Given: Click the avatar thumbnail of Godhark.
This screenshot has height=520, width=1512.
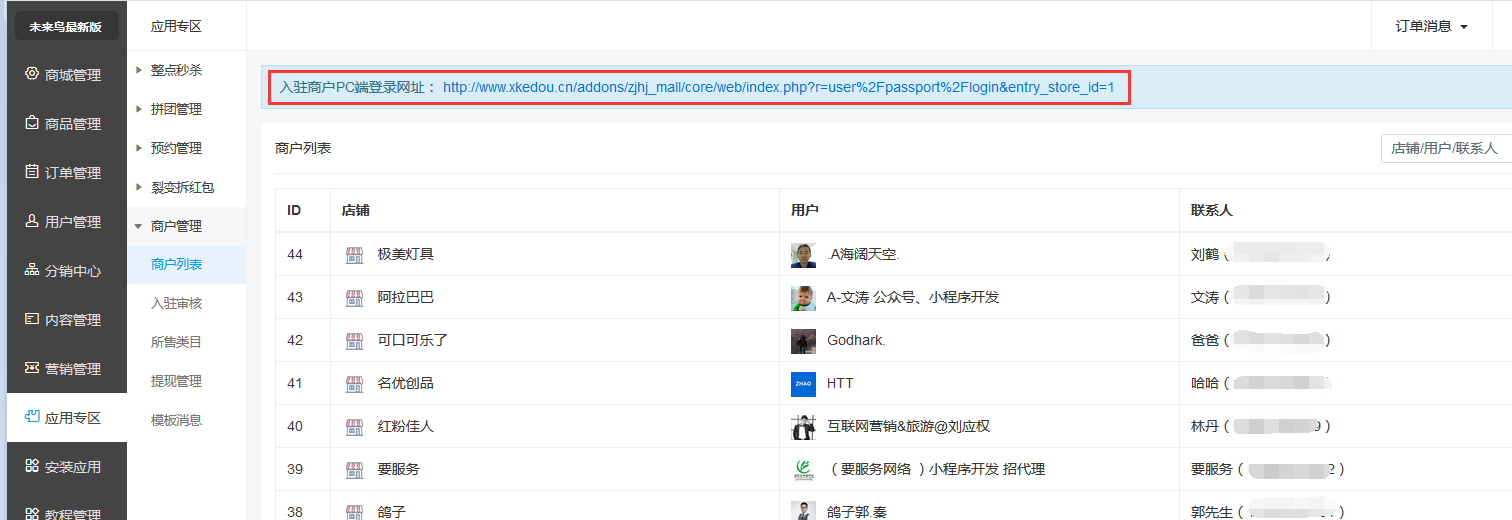Looking at the screenshot, I should pyautogui.click(x=803, y=341).
